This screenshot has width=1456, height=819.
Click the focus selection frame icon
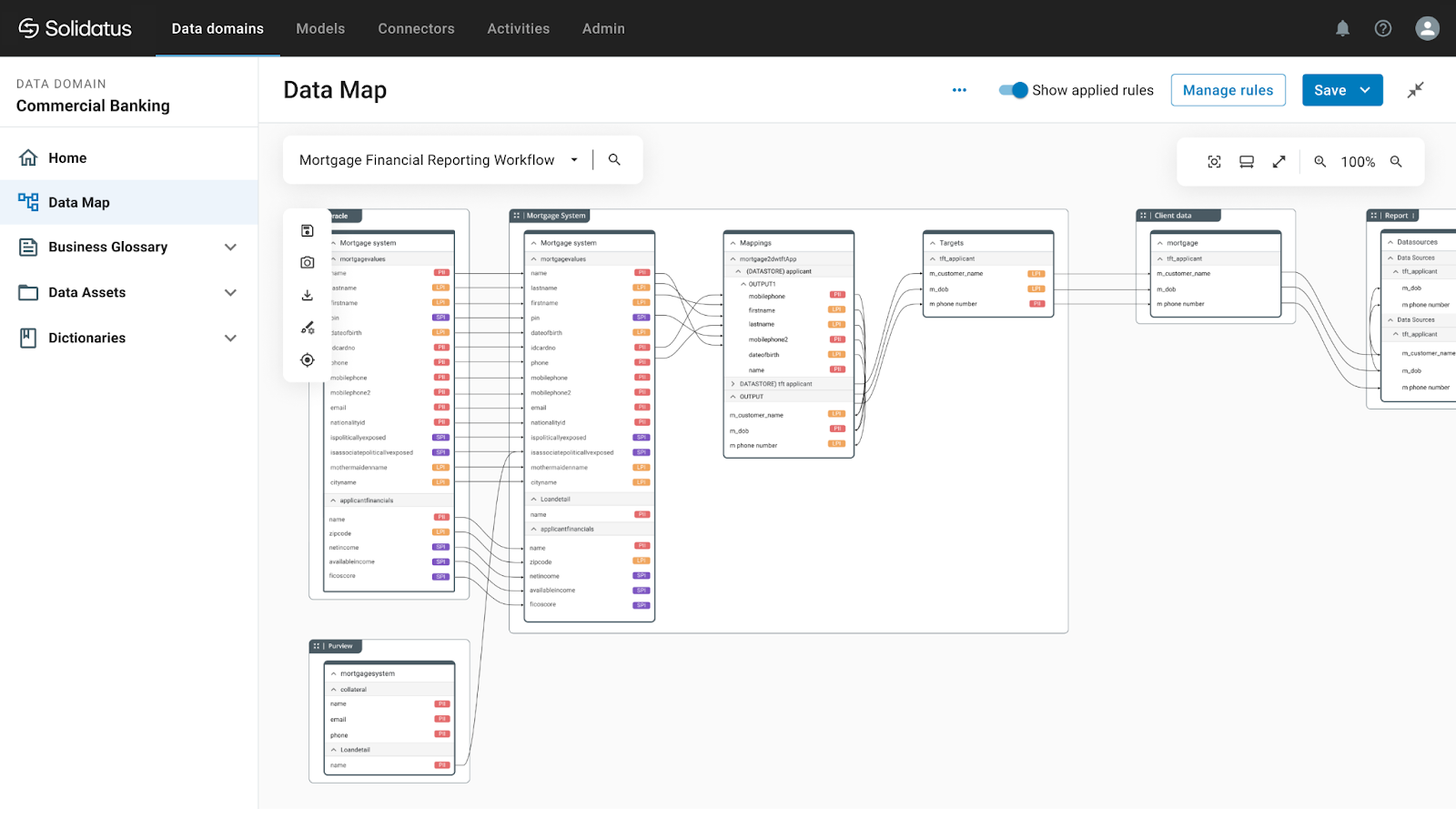pos(1214,162)
